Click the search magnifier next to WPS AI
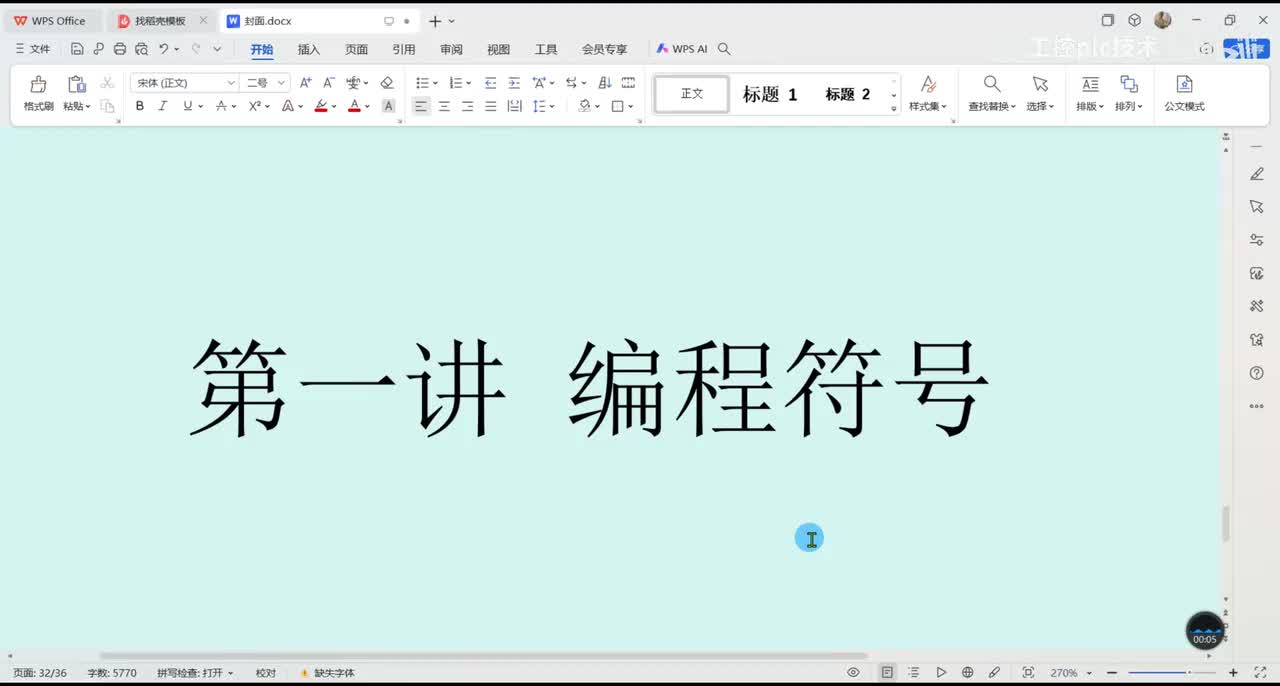Image resolution: width=1280 pixels, height=686 pixels. (x=724, y=49)
